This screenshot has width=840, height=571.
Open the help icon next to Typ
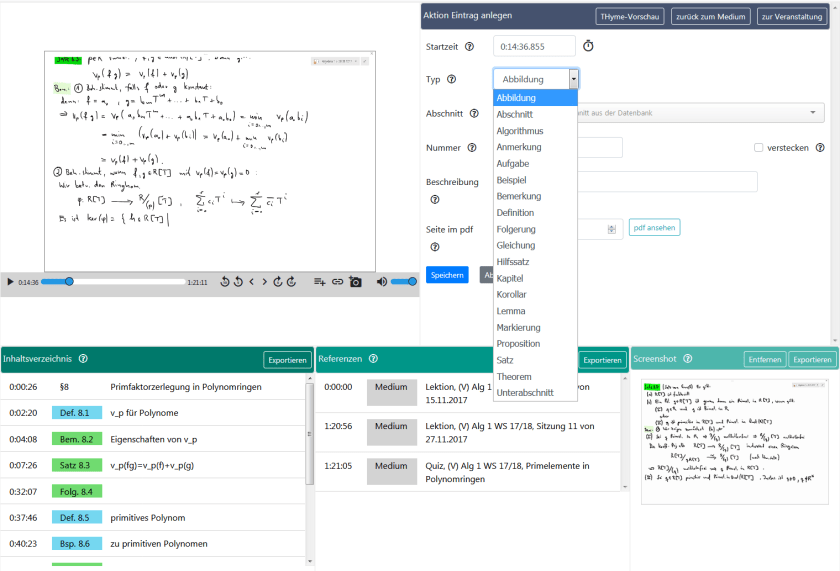(451, 79)
